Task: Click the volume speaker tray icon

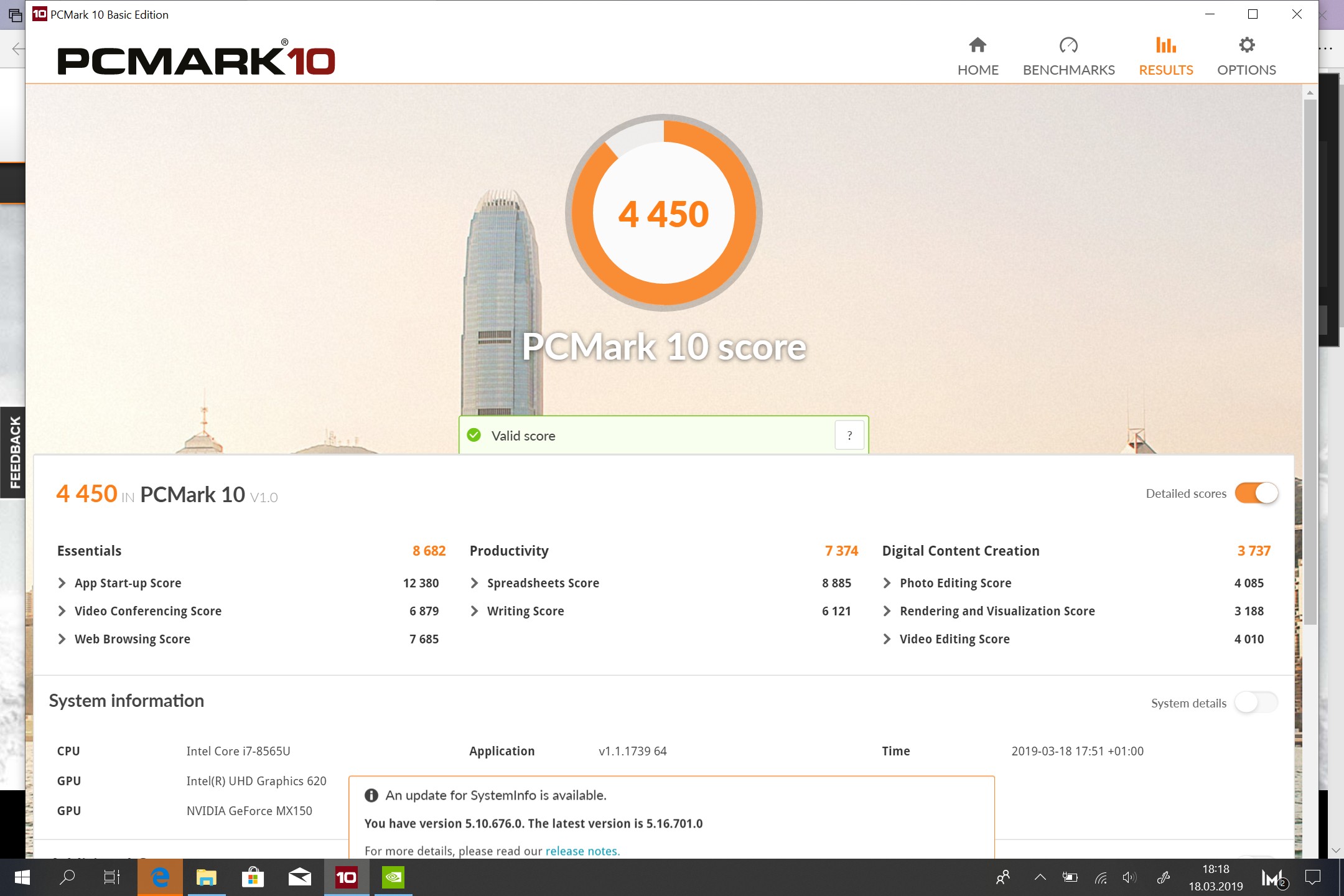Action: [1129, 877]
